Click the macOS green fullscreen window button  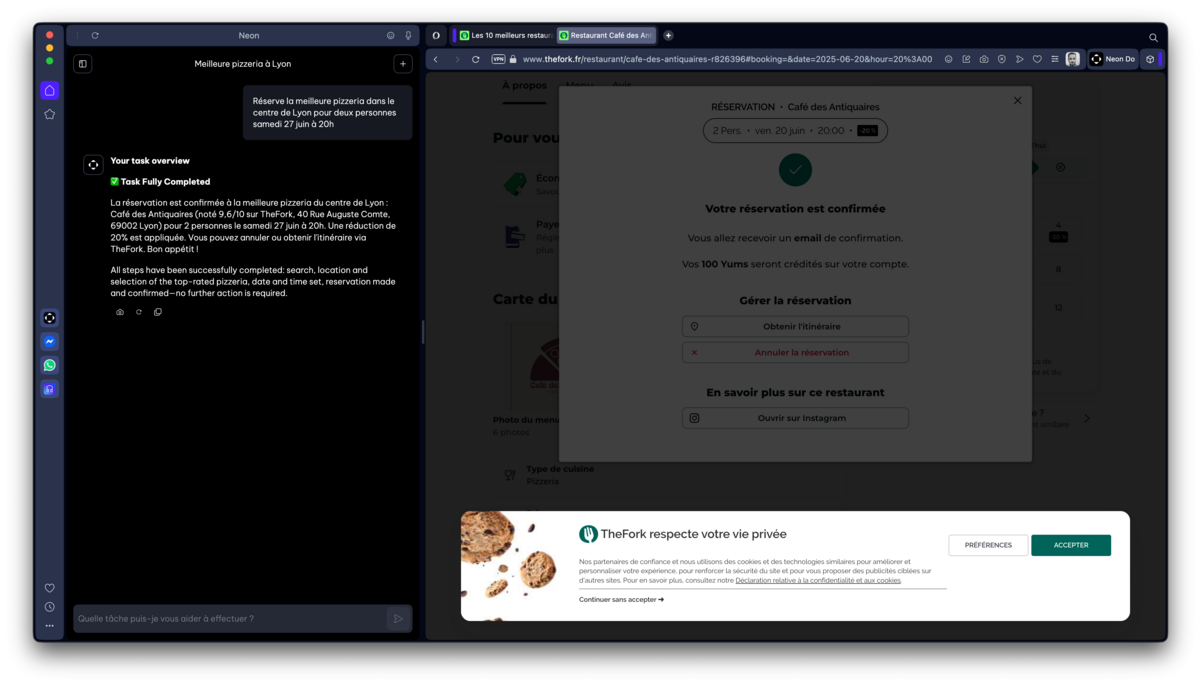click(x=49, y=61)
